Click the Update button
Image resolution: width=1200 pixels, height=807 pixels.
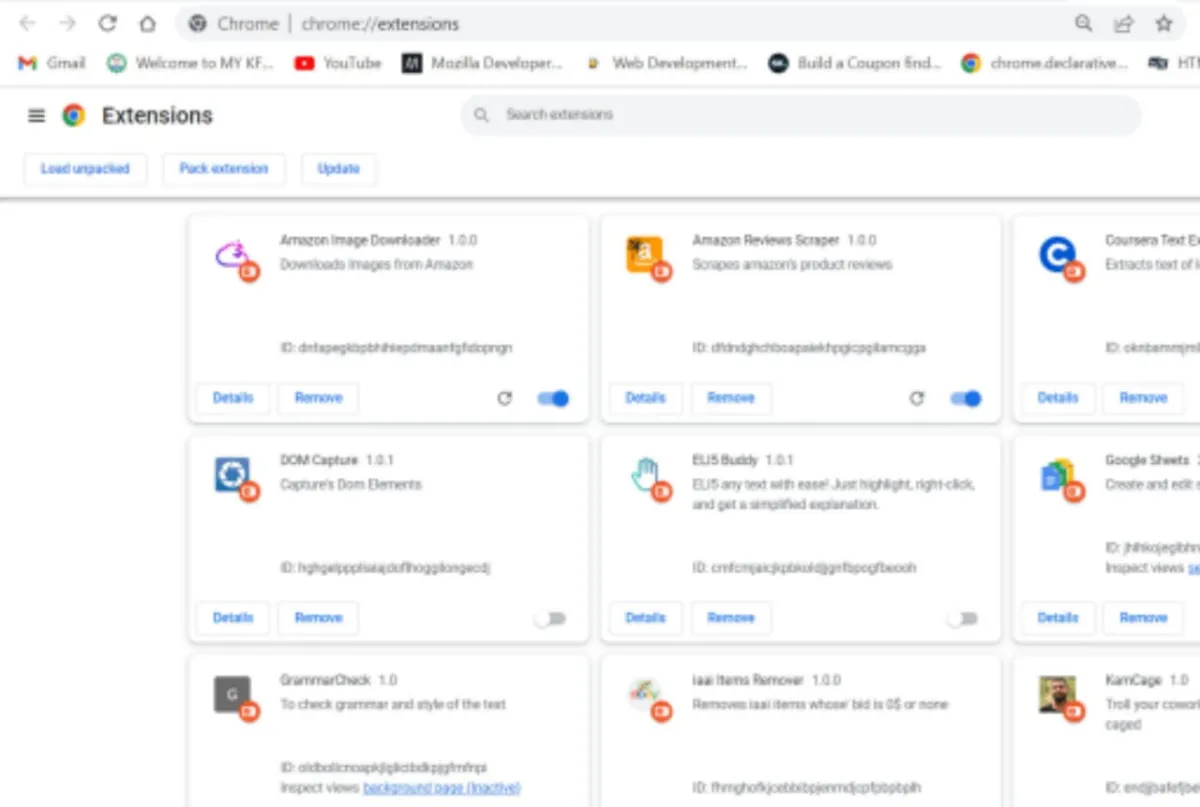point(338,169)
